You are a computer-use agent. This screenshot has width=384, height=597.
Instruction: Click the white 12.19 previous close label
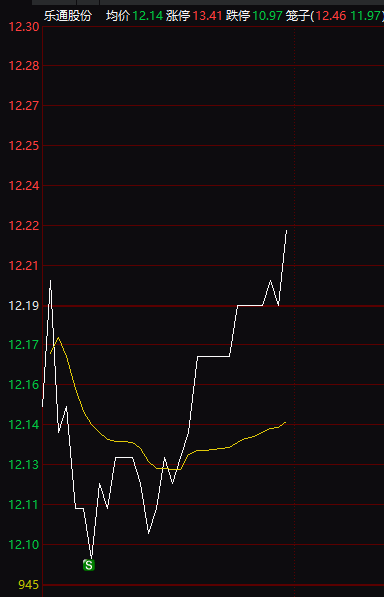[24, 305]
